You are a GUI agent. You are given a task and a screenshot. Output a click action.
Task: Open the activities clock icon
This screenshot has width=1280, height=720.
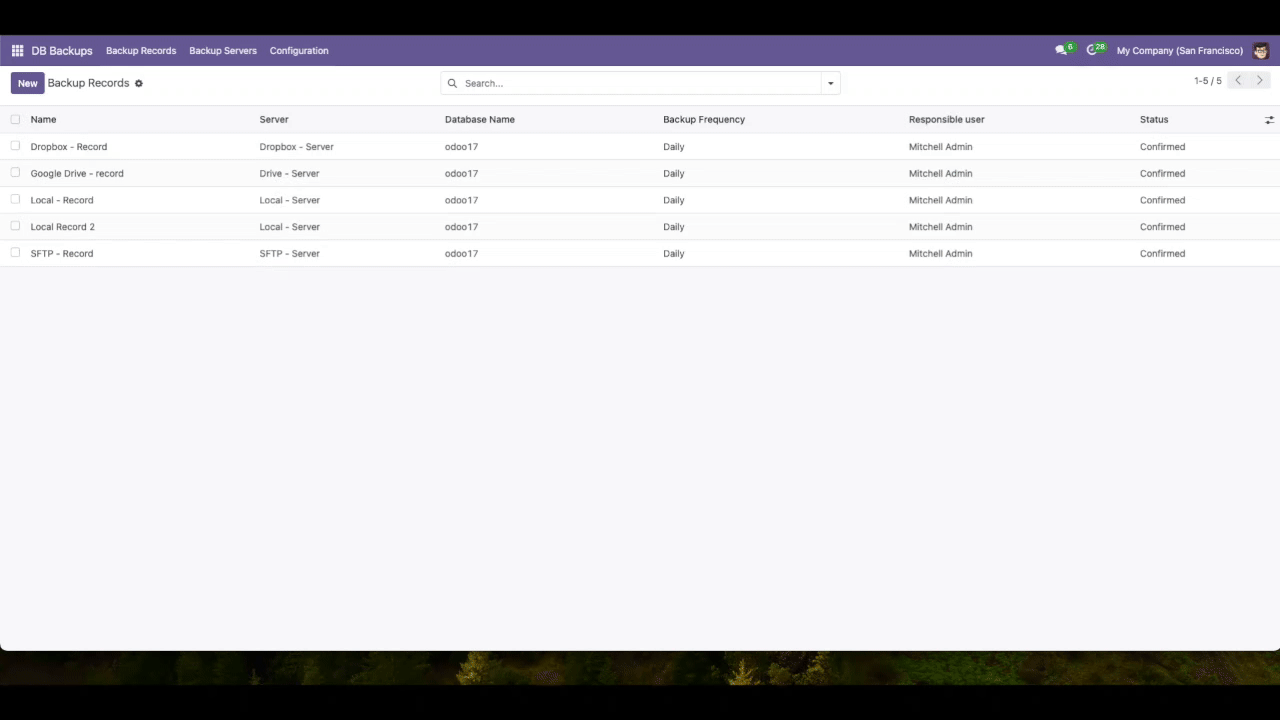click(1092, 50)
